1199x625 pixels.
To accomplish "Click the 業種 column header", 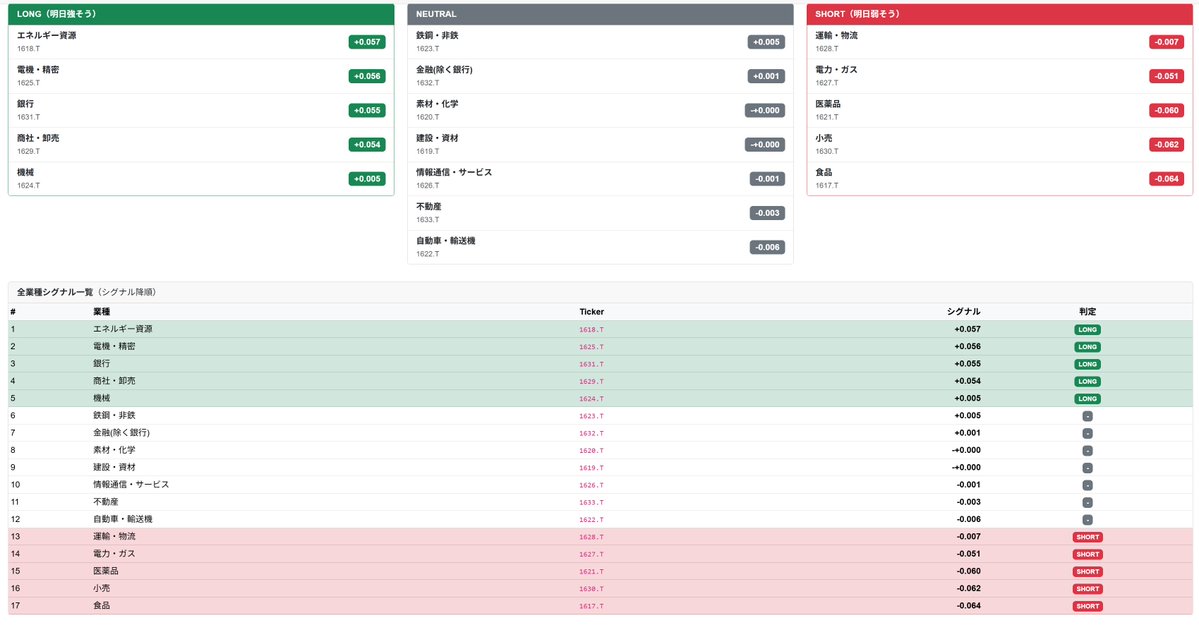I will point(102,312).
